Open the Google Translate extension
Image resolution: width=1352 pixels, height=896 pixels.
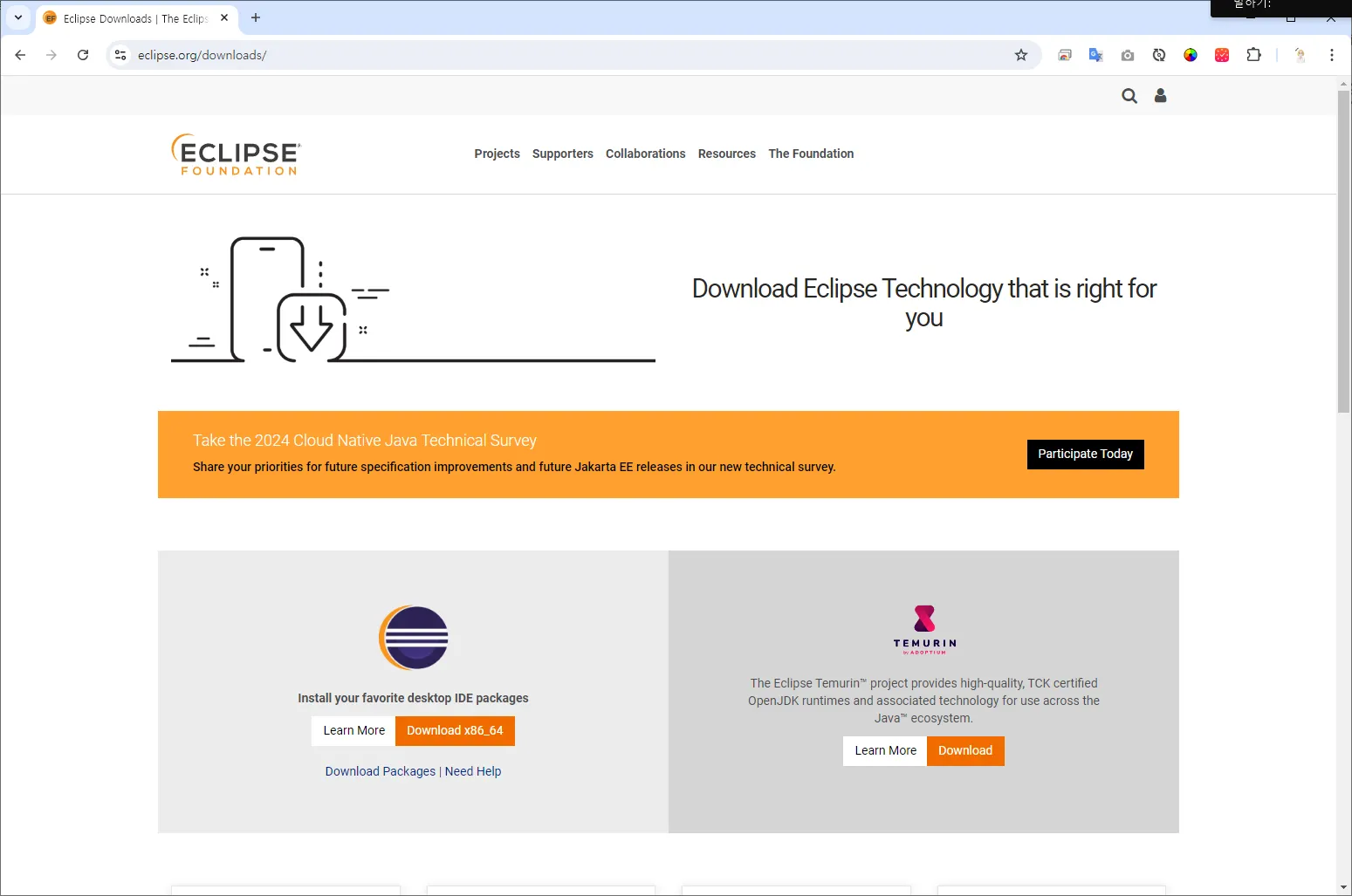click(1096, 55)
